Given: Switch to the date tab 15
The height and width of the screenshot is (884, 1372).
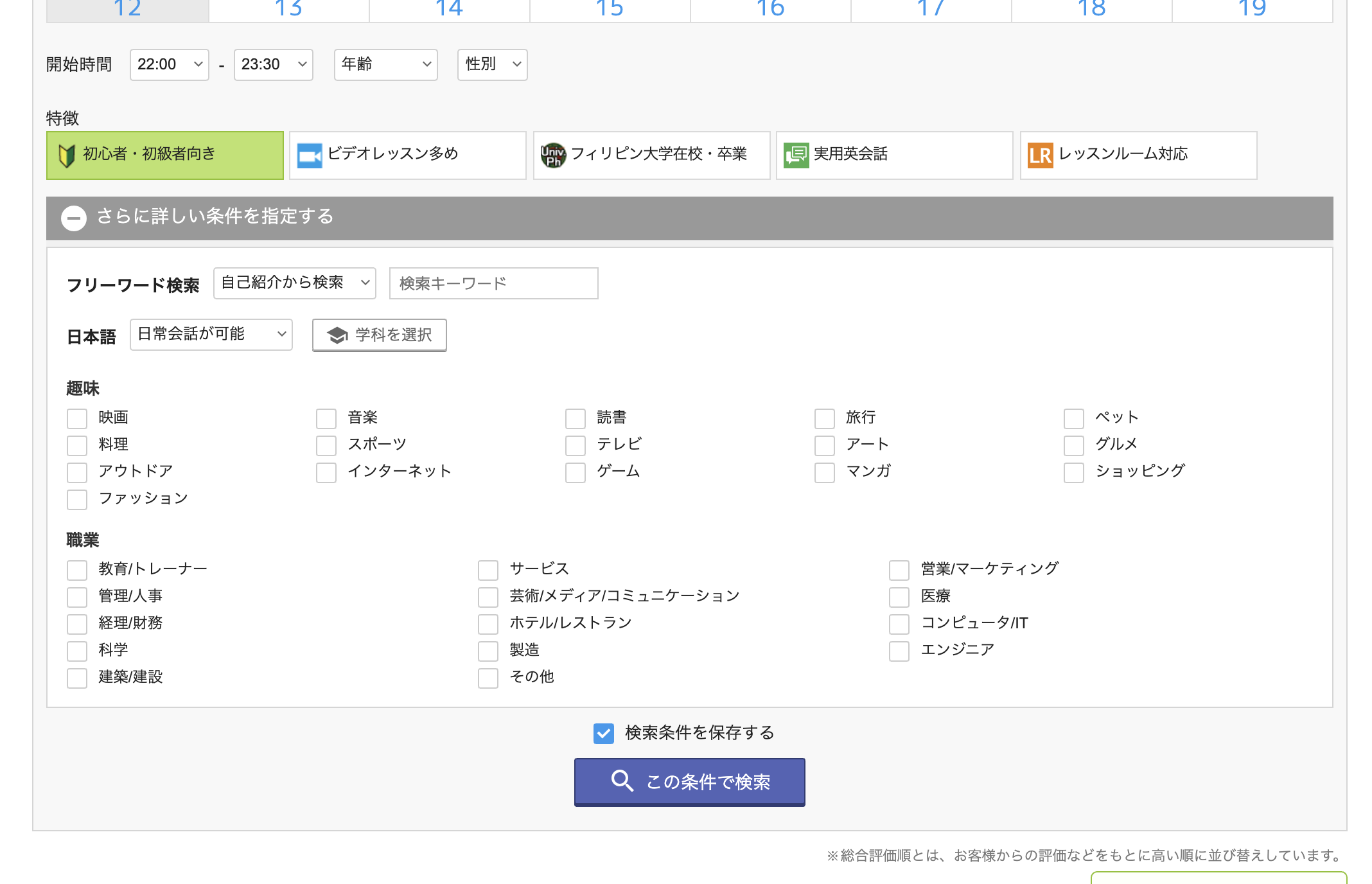Looking at the screenshot, I should pyautogui.click(x=608, y=8).
